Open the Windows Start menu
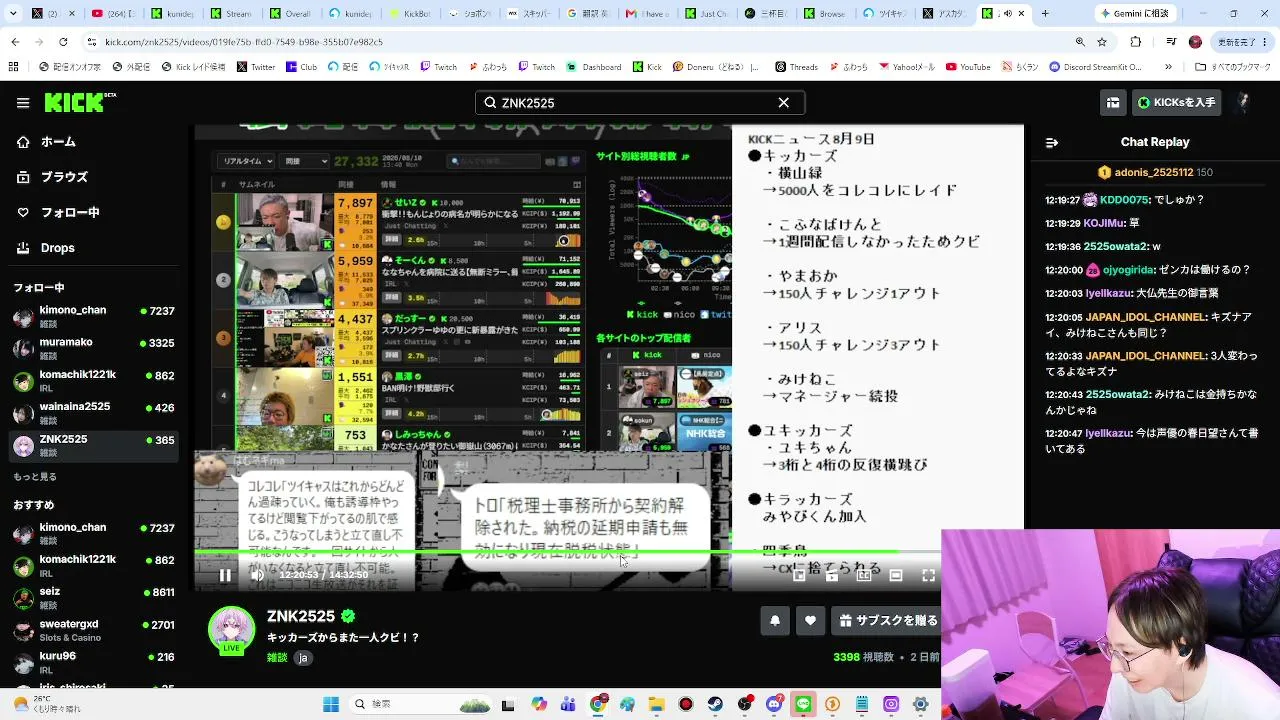 pos(329,704)
